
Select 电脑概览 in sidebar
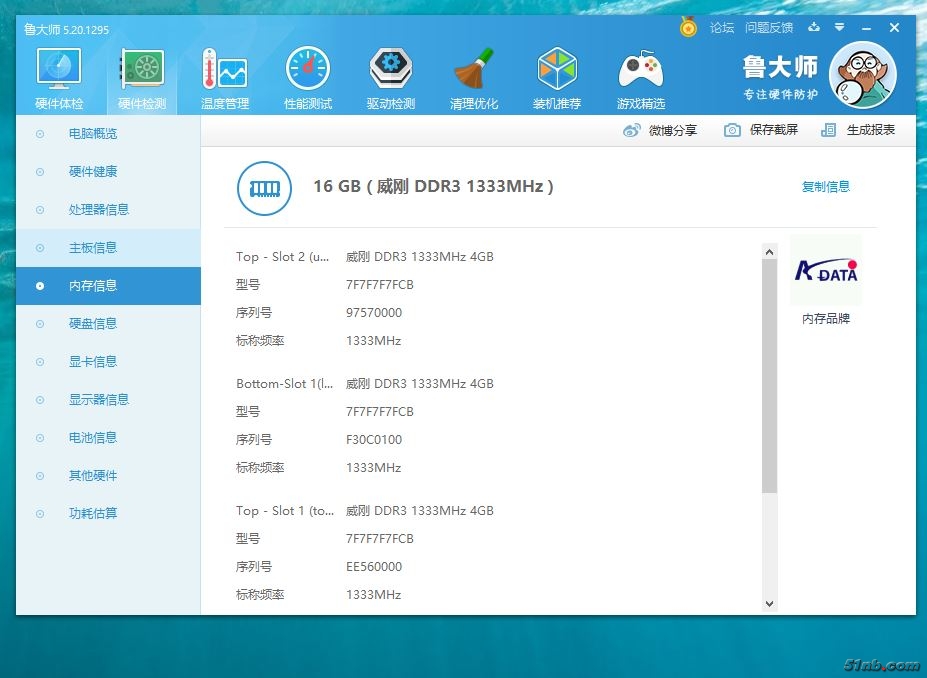108,134
